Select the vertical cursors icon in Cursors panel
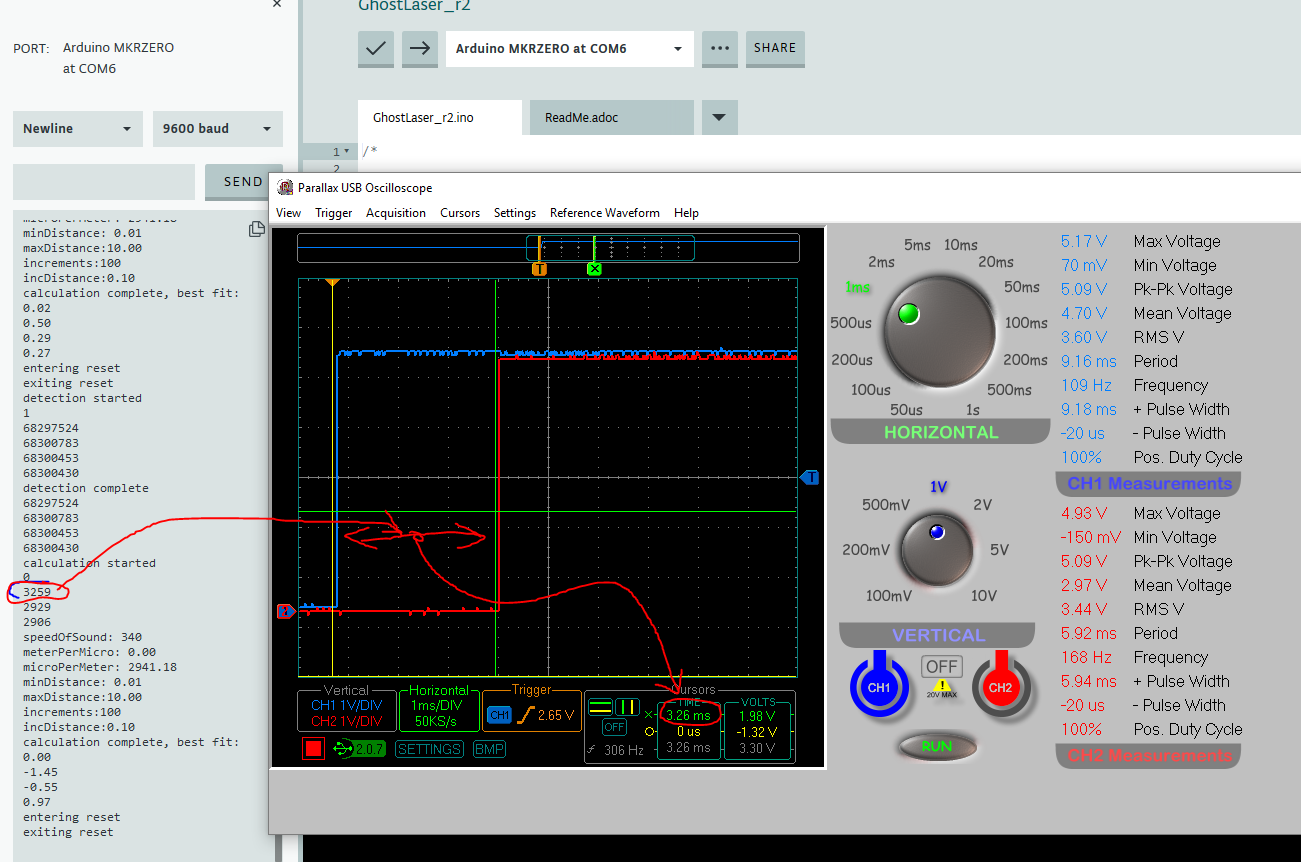 [x=627, y=707]
